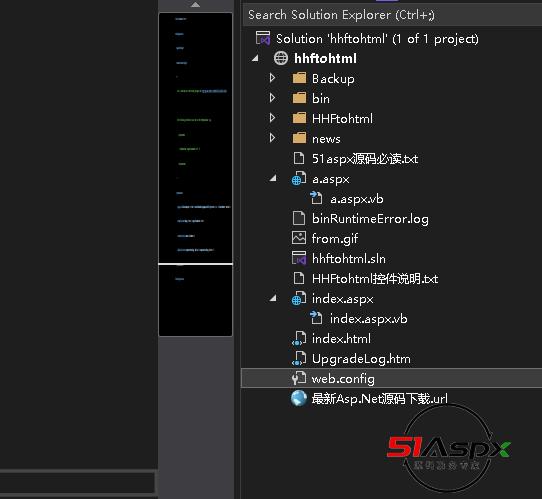The image size is (542, 499).
Task: Select the Backup folder label
Action: tap(333, 79)
